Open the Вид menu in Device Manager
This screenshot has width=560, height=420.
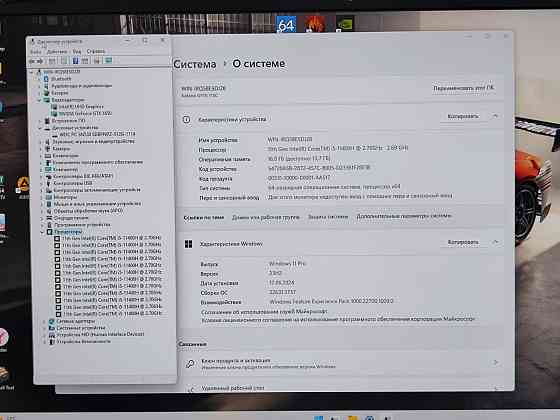point(77,52)
